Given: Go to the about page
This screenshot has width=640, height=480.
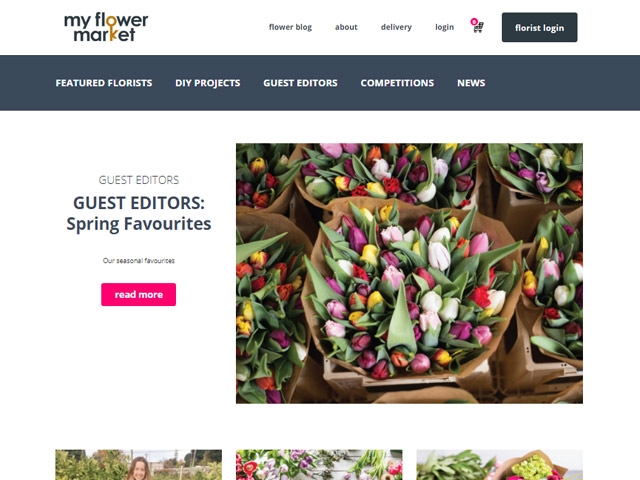Looking at the screenshot, I should (346, 27).
